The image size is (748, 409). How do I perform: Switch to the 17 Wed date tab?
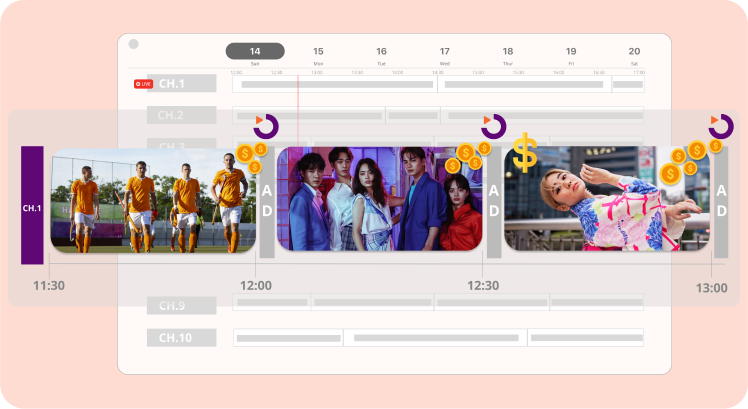point(444,54)
